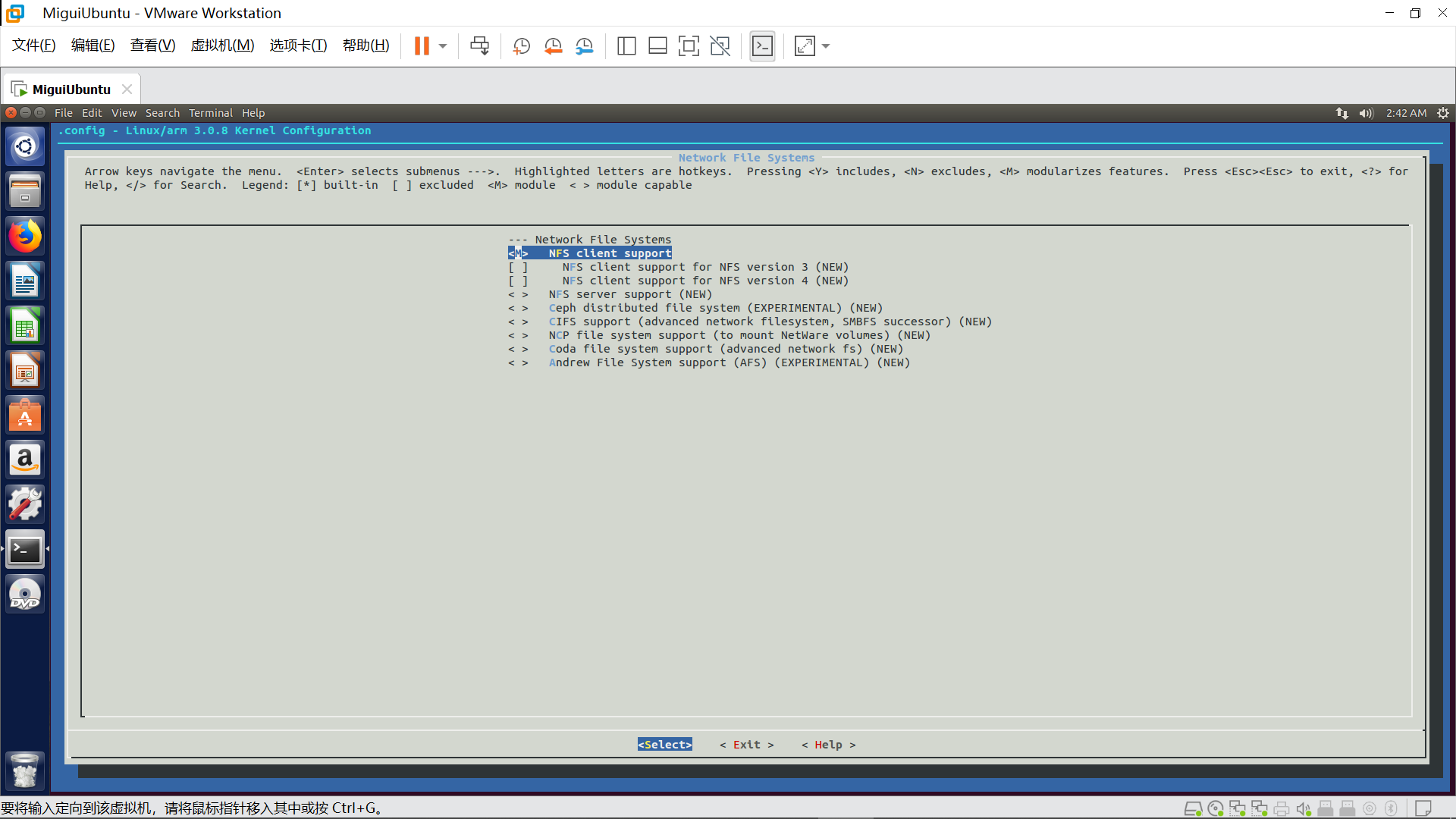Open the Ubuntu sound volume indicator

[1366, 113]
